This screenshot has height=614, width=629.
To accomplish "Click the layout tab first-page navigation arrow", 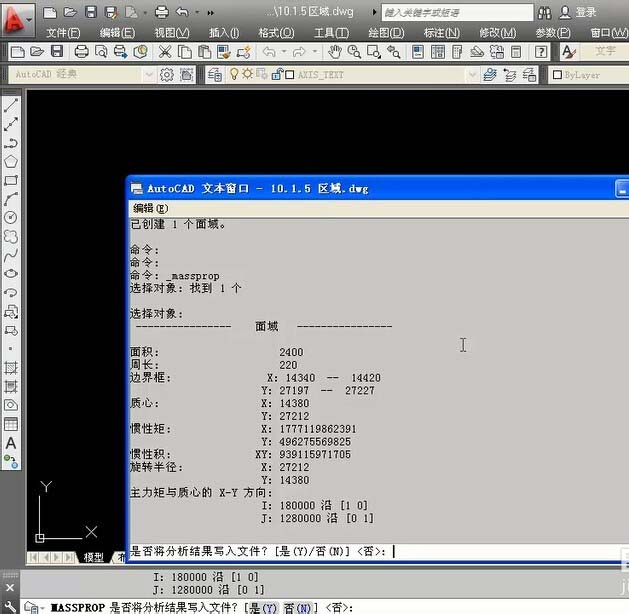I will pos(33,557).
